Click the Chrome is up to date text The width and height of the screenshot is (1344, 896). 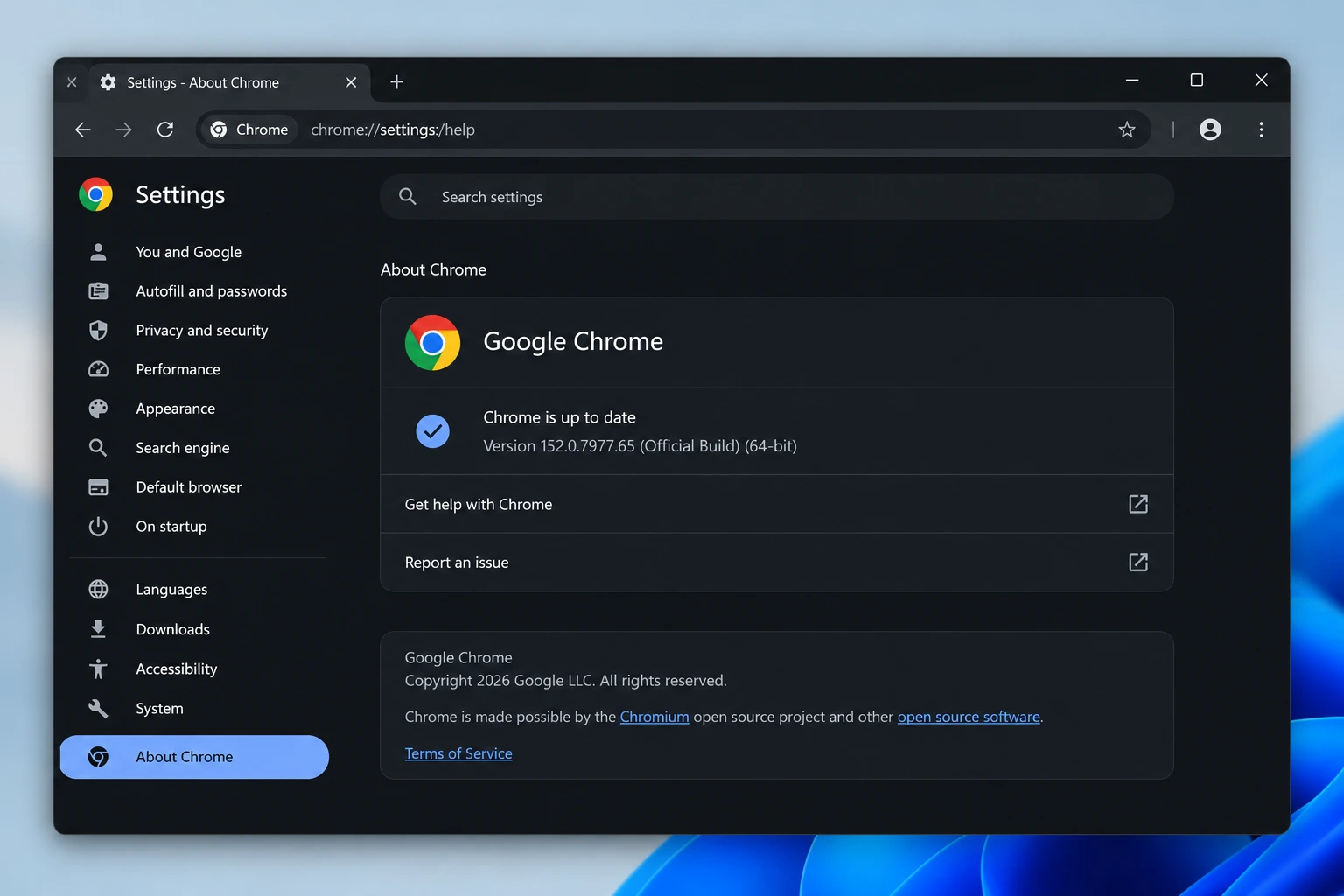pyautogui.click(x=560, y=417)
